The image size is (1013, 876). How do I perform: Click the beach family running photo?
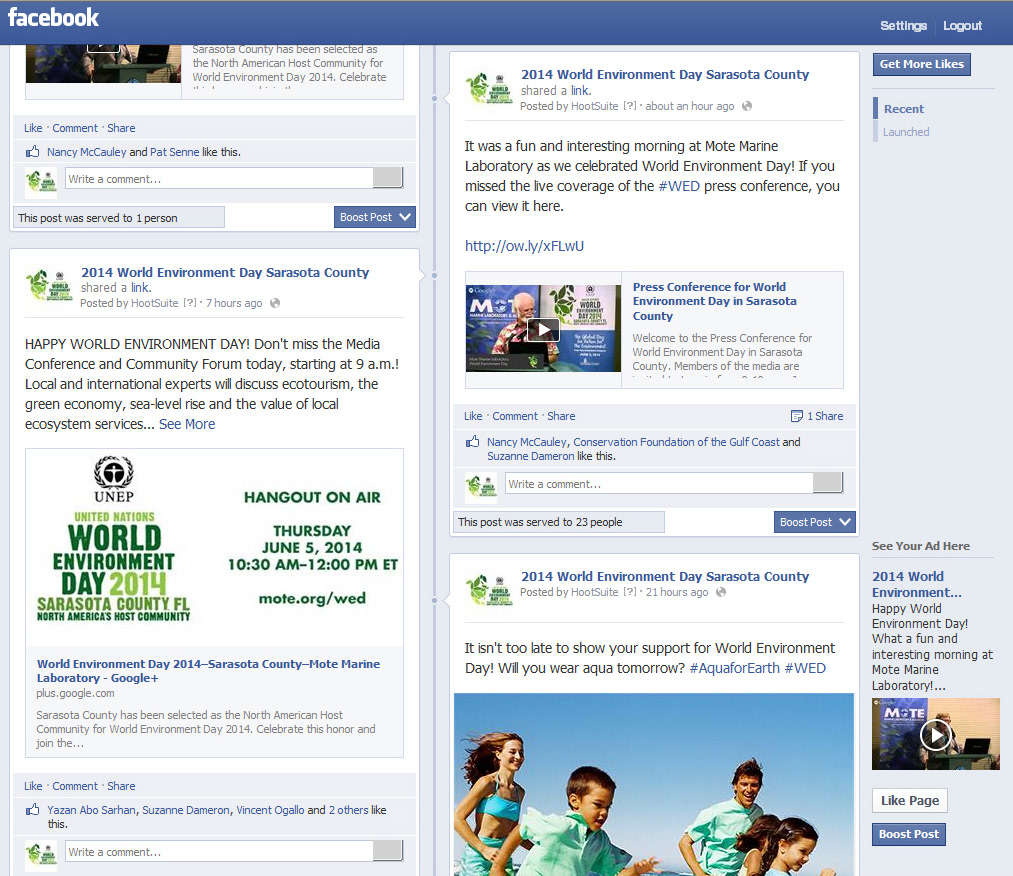[654, 784]
